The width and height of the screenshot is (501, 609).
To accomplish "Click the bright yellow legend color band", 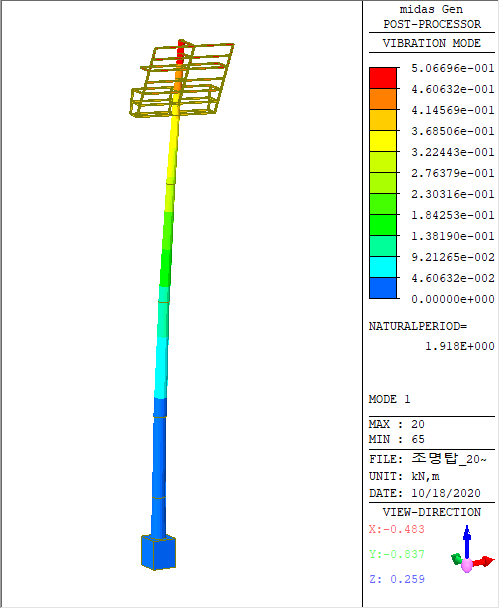I will (x=383, y=141).
